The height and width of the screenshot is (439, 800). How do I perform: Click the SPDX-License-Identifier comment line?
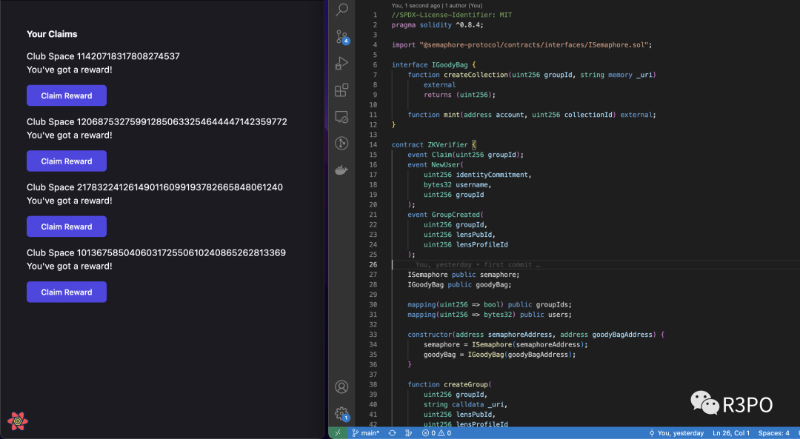[452, 15]
